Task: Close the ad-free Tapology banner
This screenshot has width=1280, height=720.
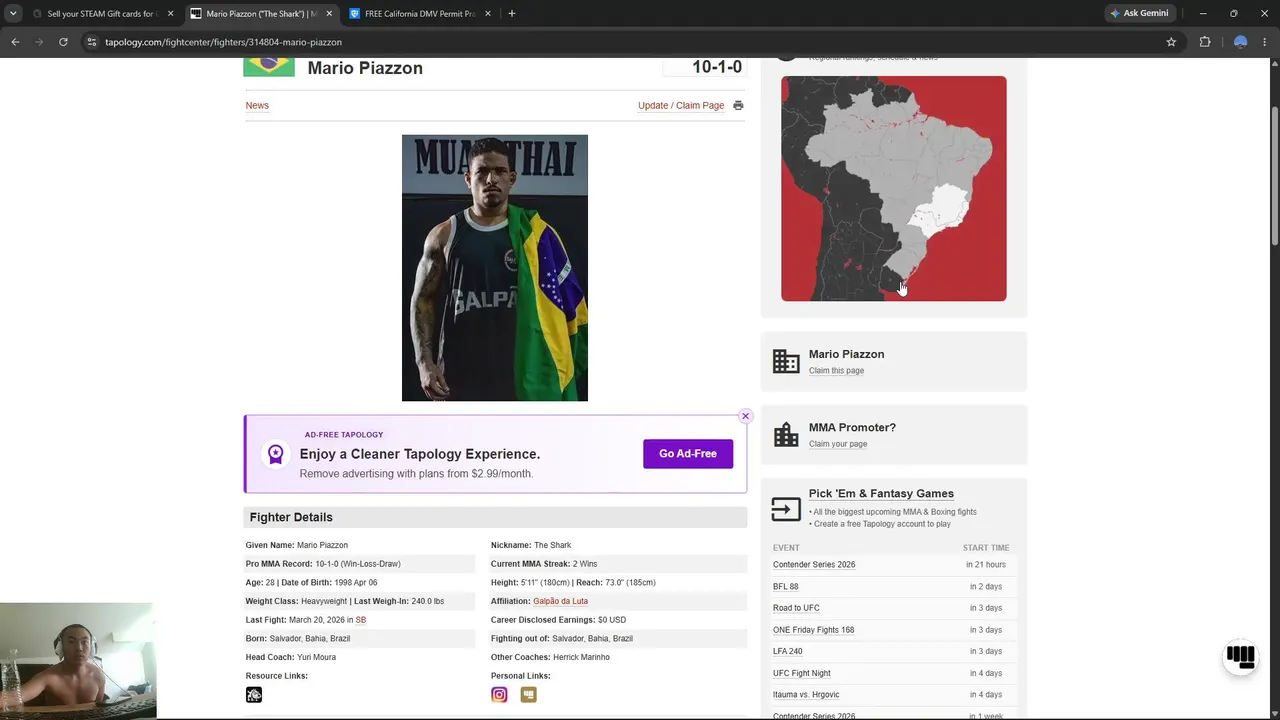Action: coord(745,416)
